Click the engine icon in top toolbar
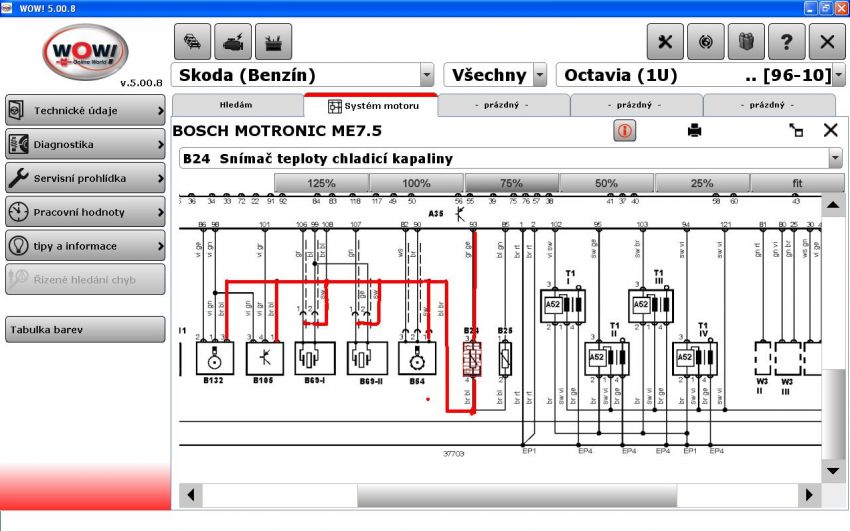850x531 pixels. [x=232, y=41]
